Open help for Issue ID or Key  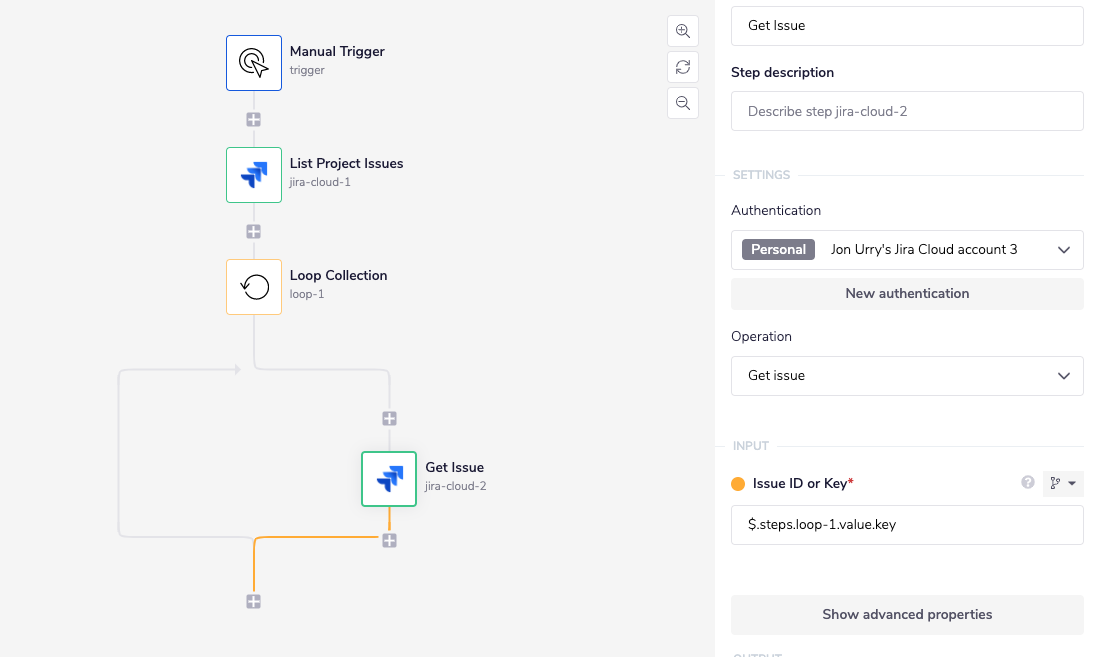(1027, 483)
